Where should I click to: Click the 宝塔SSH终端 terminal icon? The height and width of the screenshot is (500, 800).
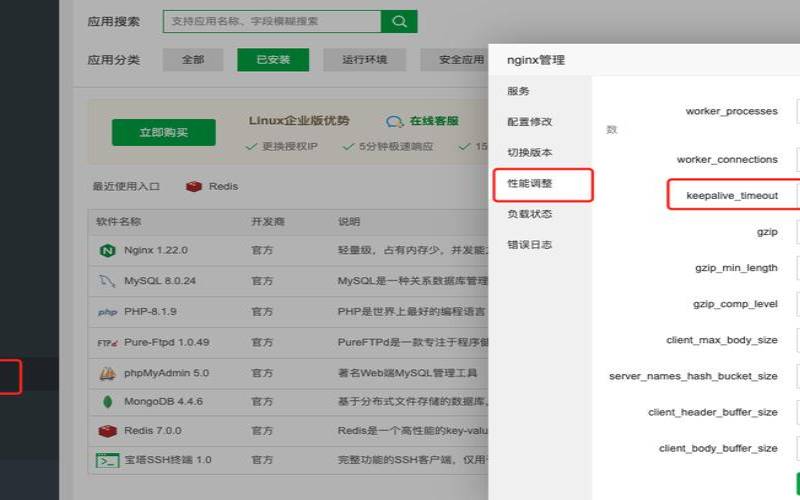107,460
